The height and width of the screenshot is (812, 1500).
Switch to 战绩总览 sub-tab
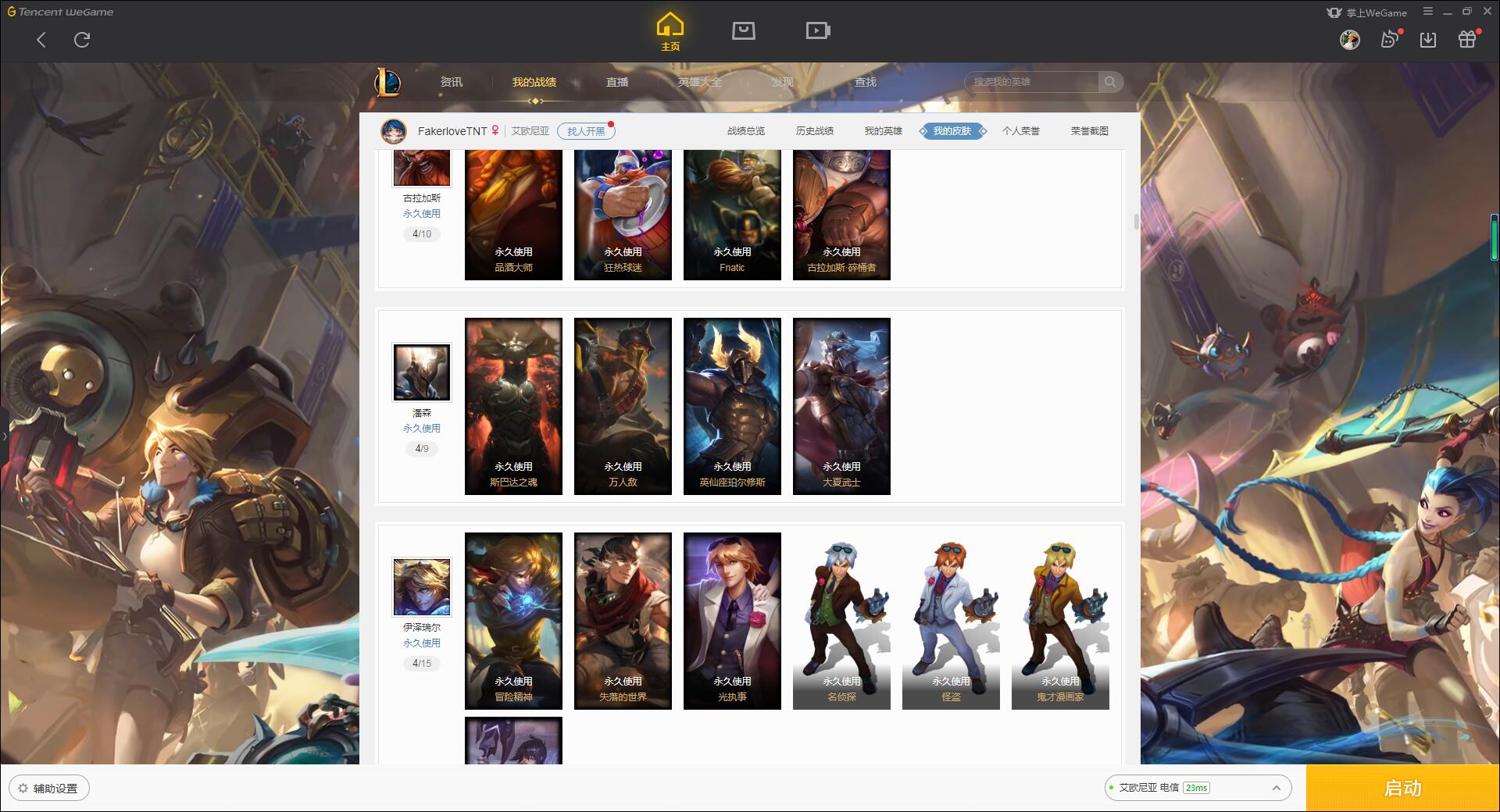pyautogui.click(x=746, y=131)
